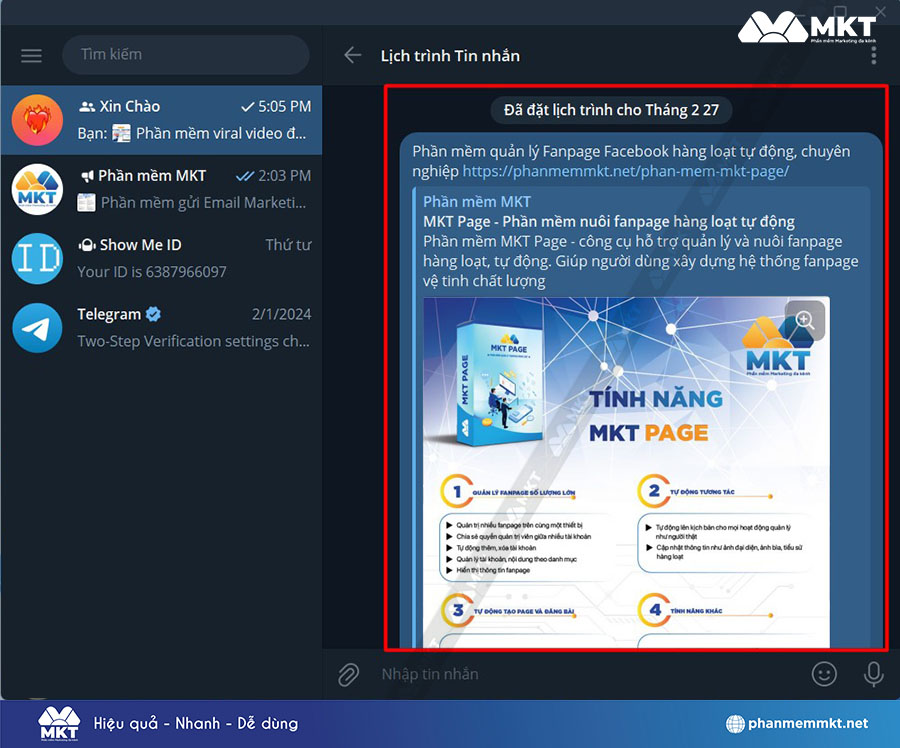Open the Xin Chào group chat
Viewport: 900px width, 748px height.
(x=161, y=120)
